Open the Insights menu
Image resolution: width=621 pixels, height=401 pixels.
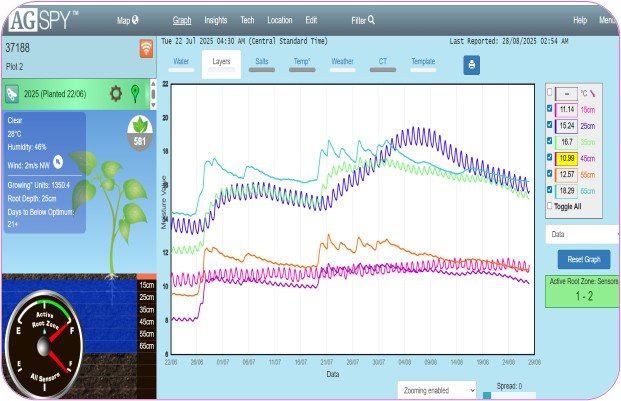215,20
